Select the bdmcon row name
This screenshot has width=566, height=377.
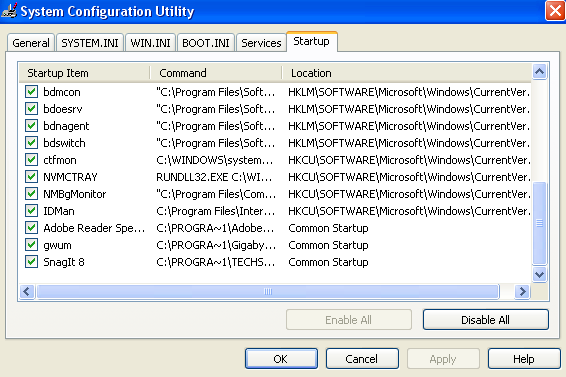62,92
